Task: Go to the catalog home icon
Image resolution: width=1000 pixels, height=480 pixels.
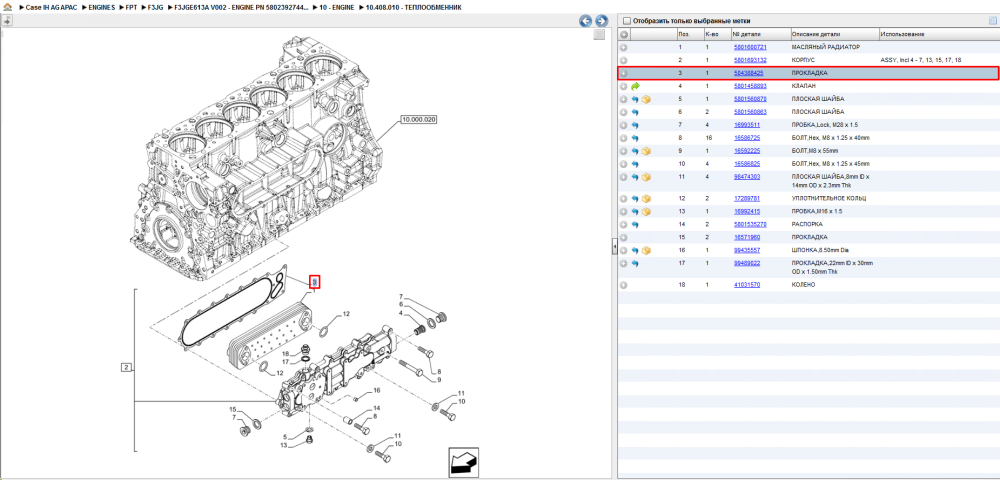Action: (x=8, y=6)
